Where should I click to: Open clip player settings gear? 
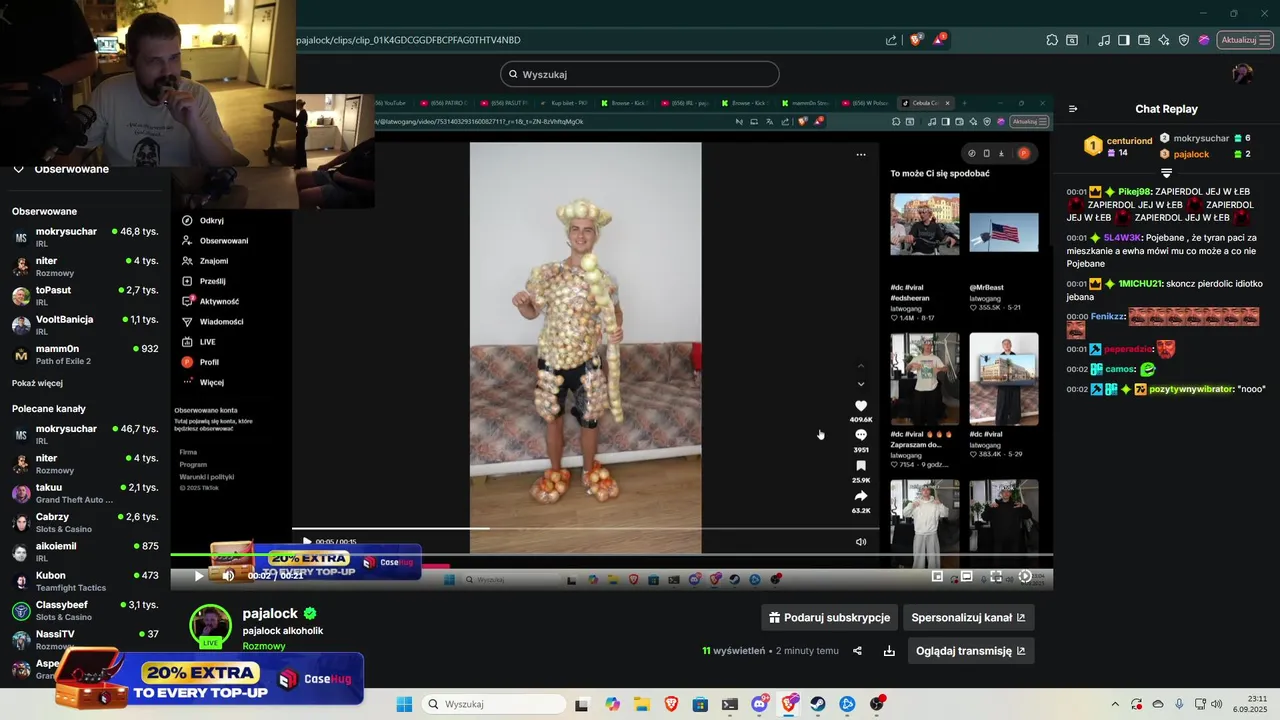click(x=1025, y=576)
